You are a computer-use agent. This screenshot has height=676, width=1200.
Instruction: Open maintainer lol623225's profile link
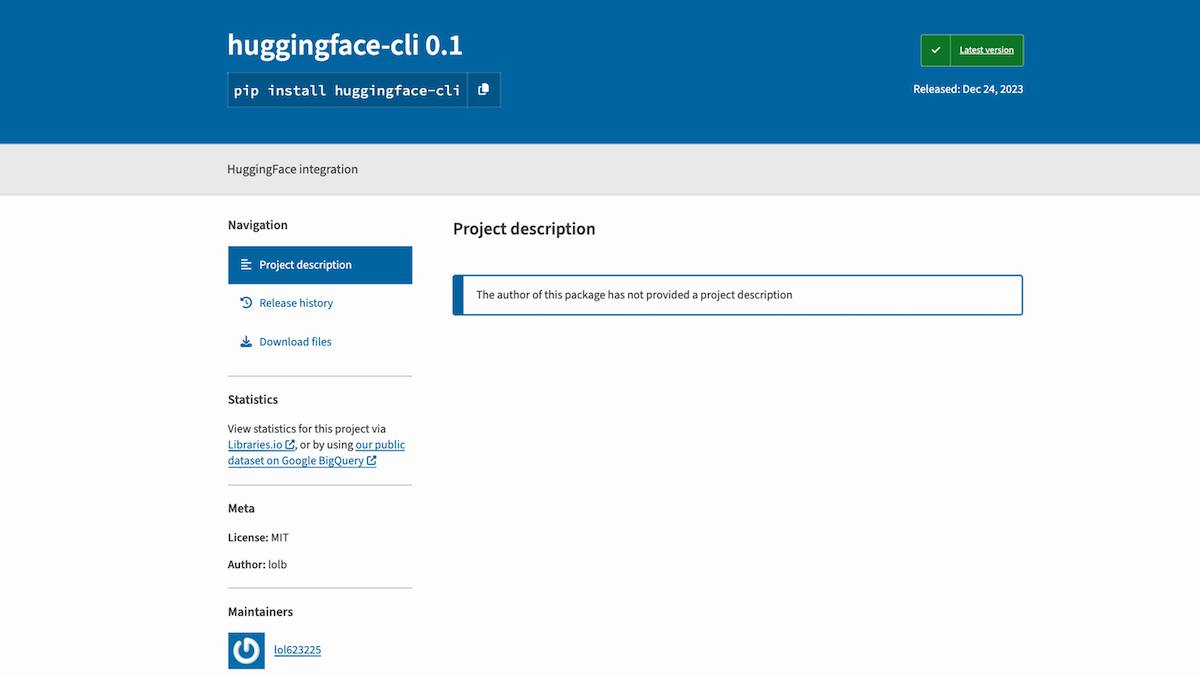point(297,650)
